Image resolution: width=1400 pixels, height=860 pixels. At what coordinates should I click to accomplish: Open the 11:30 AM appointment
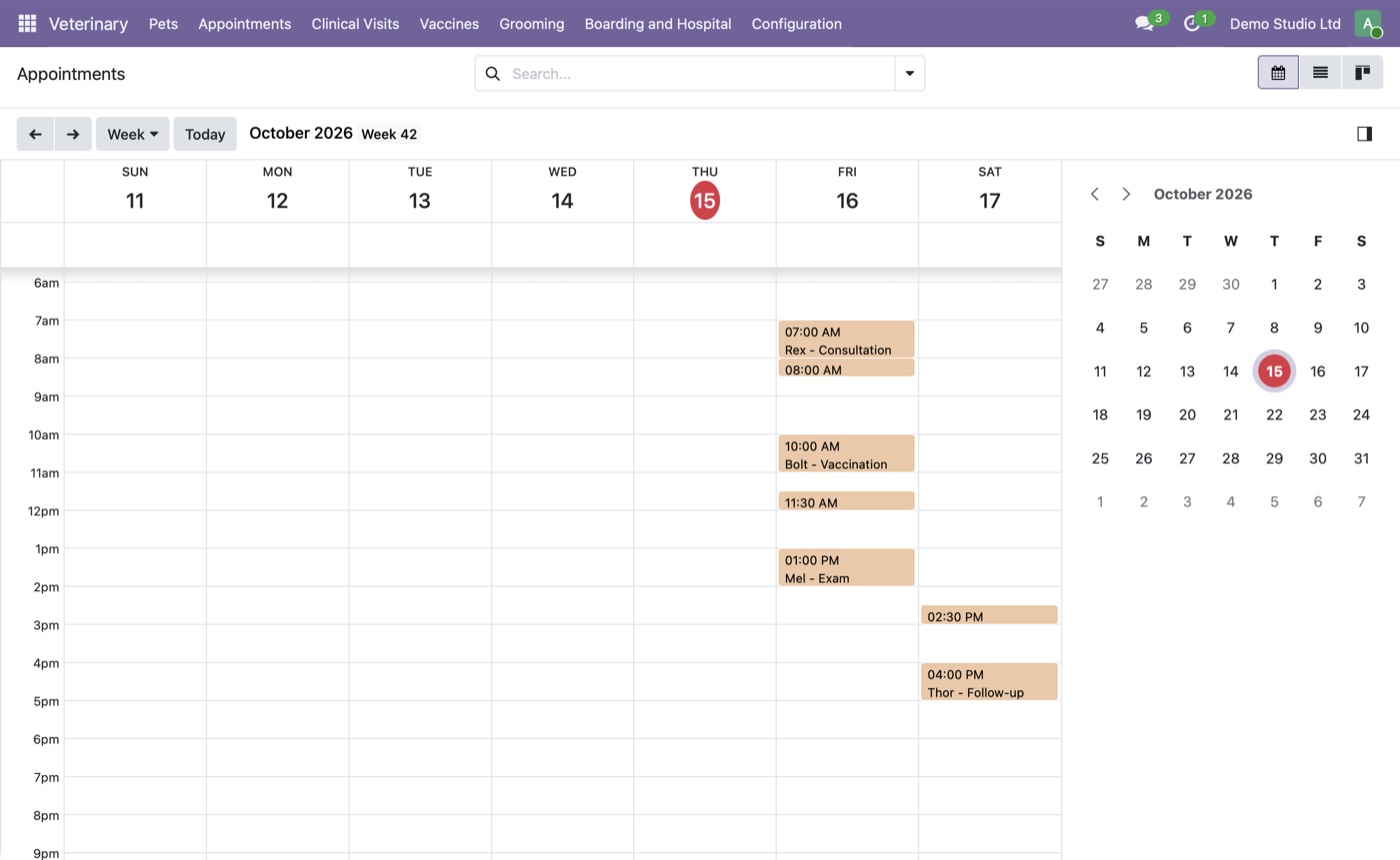(x=847, y=501)
